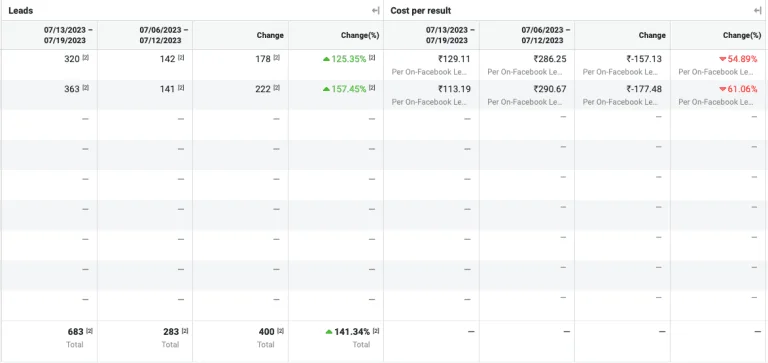Collapse the Leads column group icon
Screen dimensions: 768x363
tap(376, 10)
